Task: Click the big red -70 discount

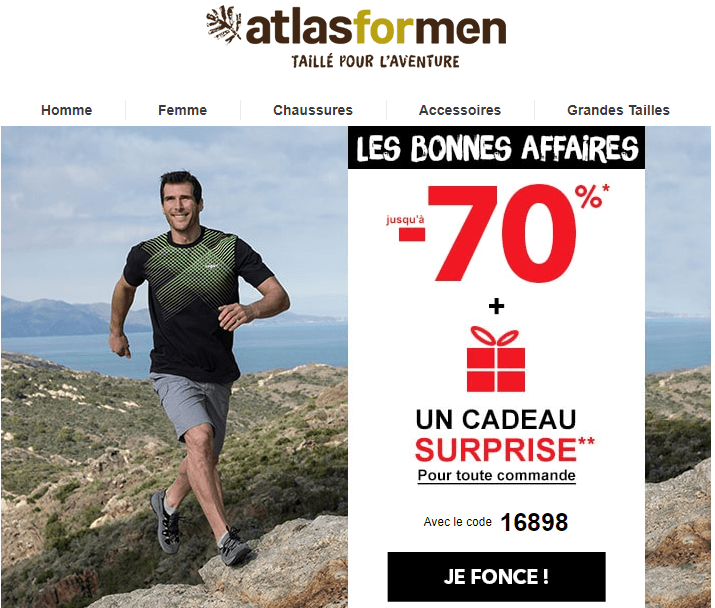Action: point(488,234)
